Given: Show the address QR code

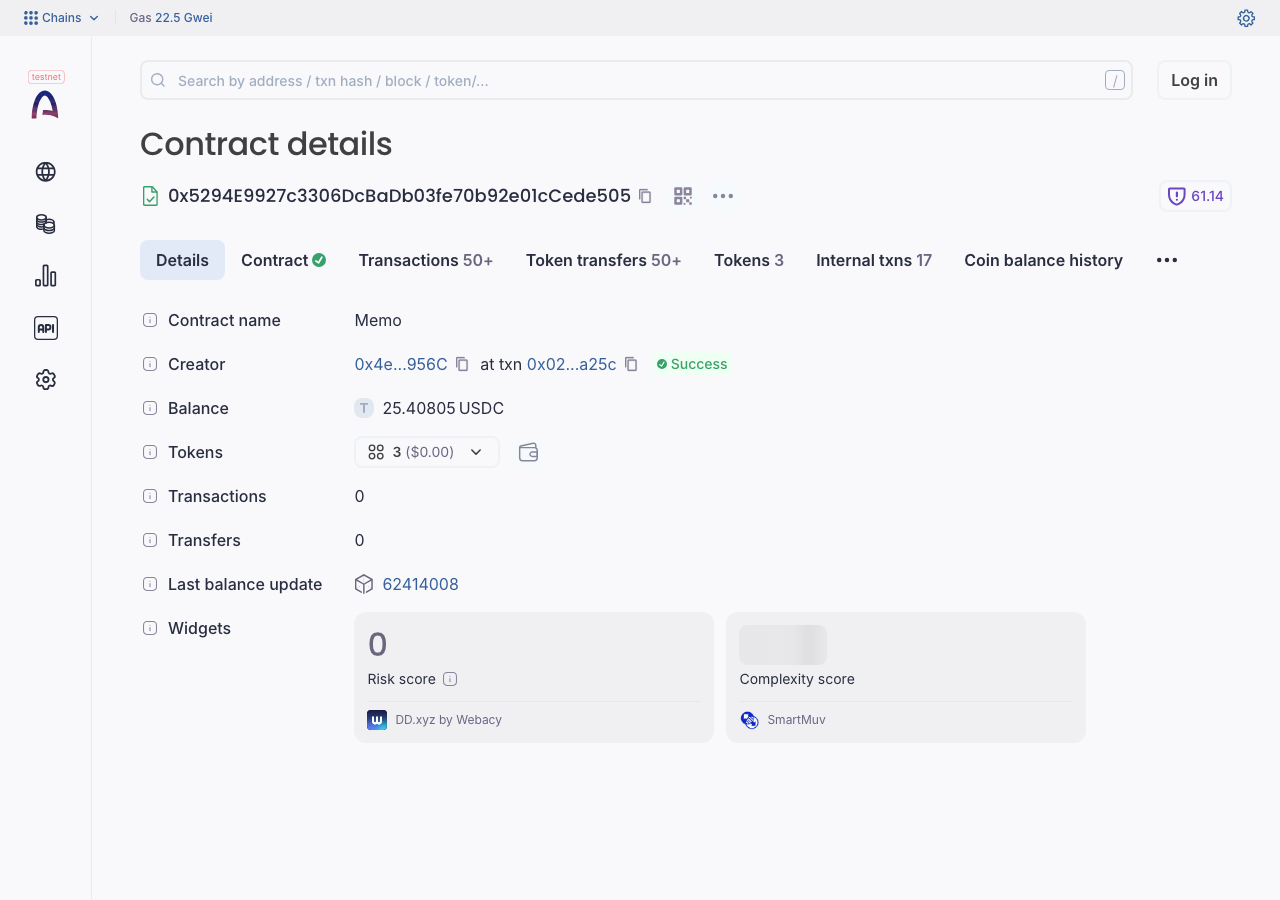Looking at the screenshot, I should (x=683, y=196).
